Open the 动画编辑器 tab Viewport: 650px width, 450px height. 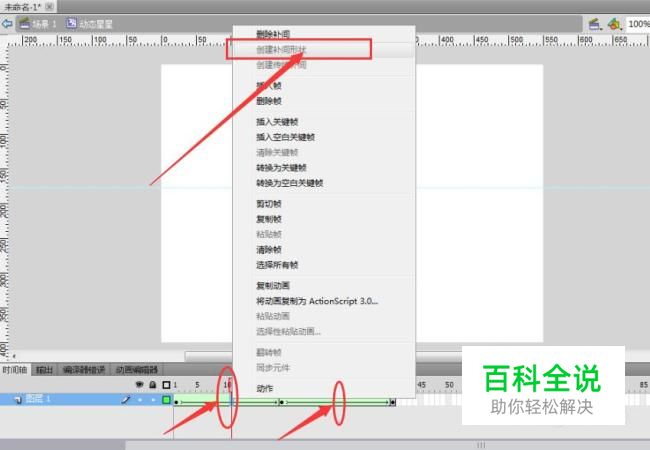[137, 369]
